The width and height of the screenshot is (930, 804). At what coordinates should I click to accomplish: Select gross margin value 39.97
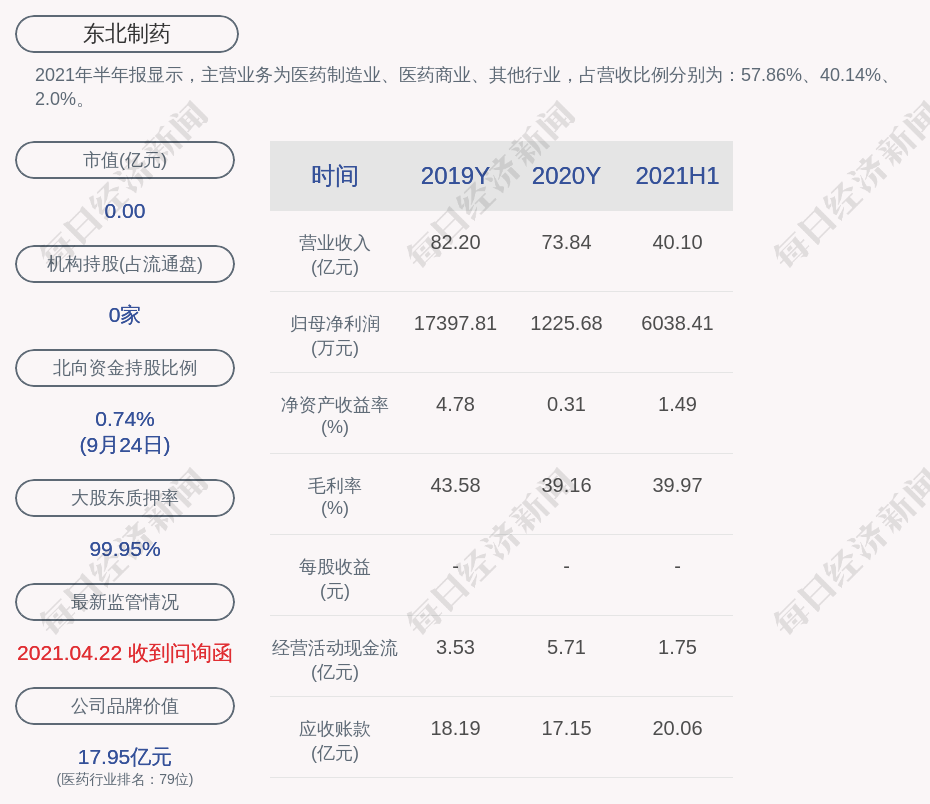(677, 486)
